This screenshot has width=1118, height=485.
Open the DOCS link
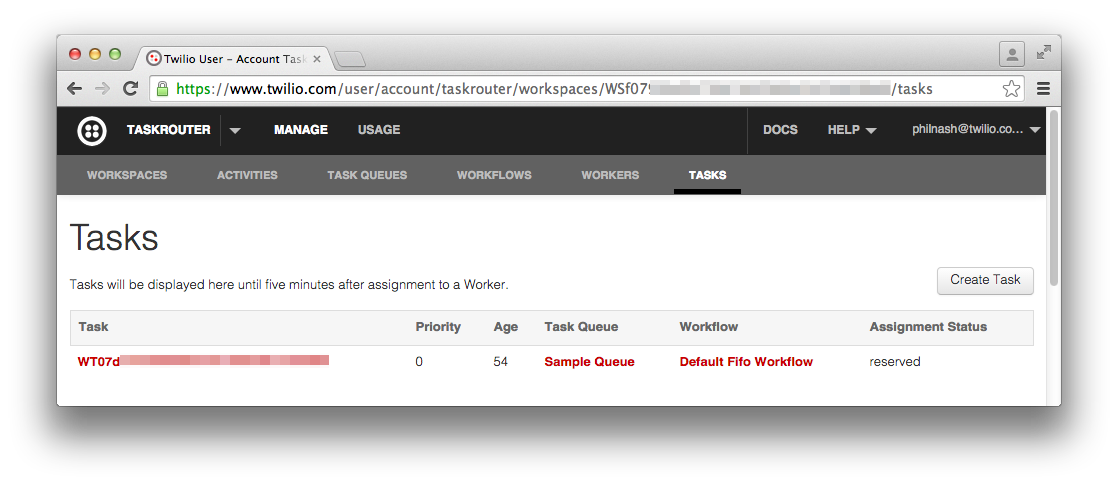[780, 130]
